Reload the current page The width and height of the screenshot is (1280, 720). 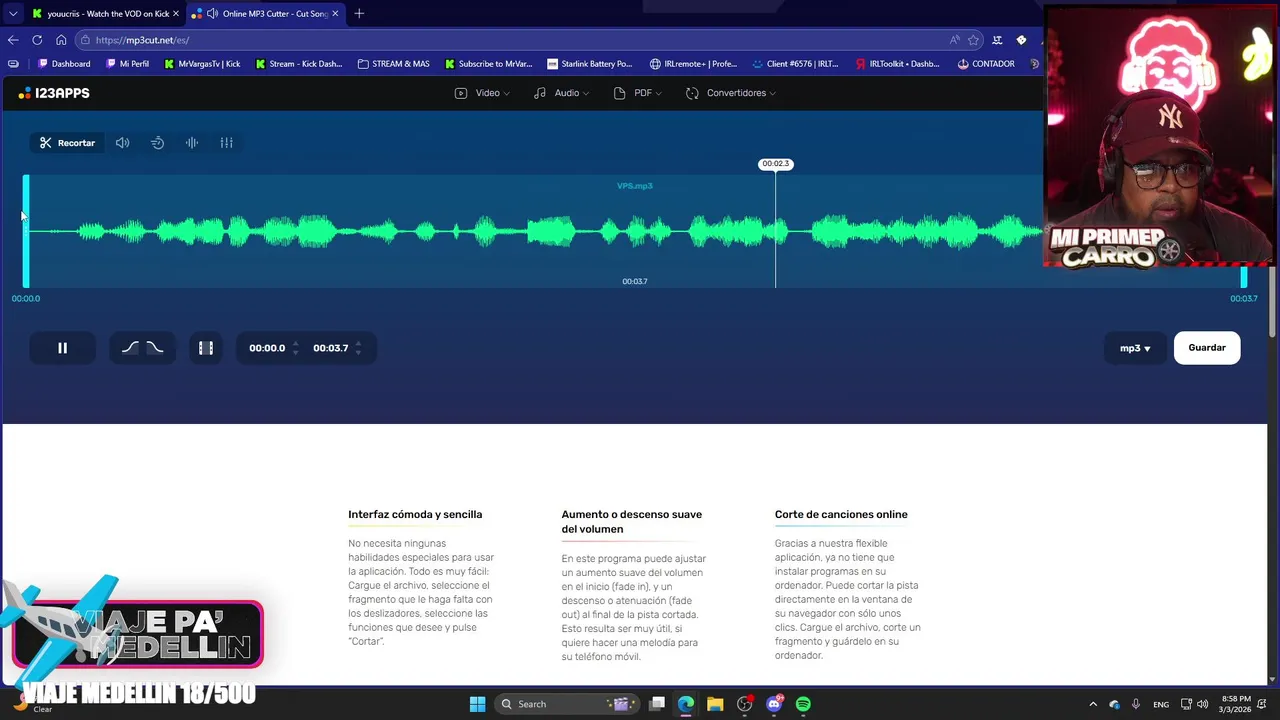(x=37, y=40)
